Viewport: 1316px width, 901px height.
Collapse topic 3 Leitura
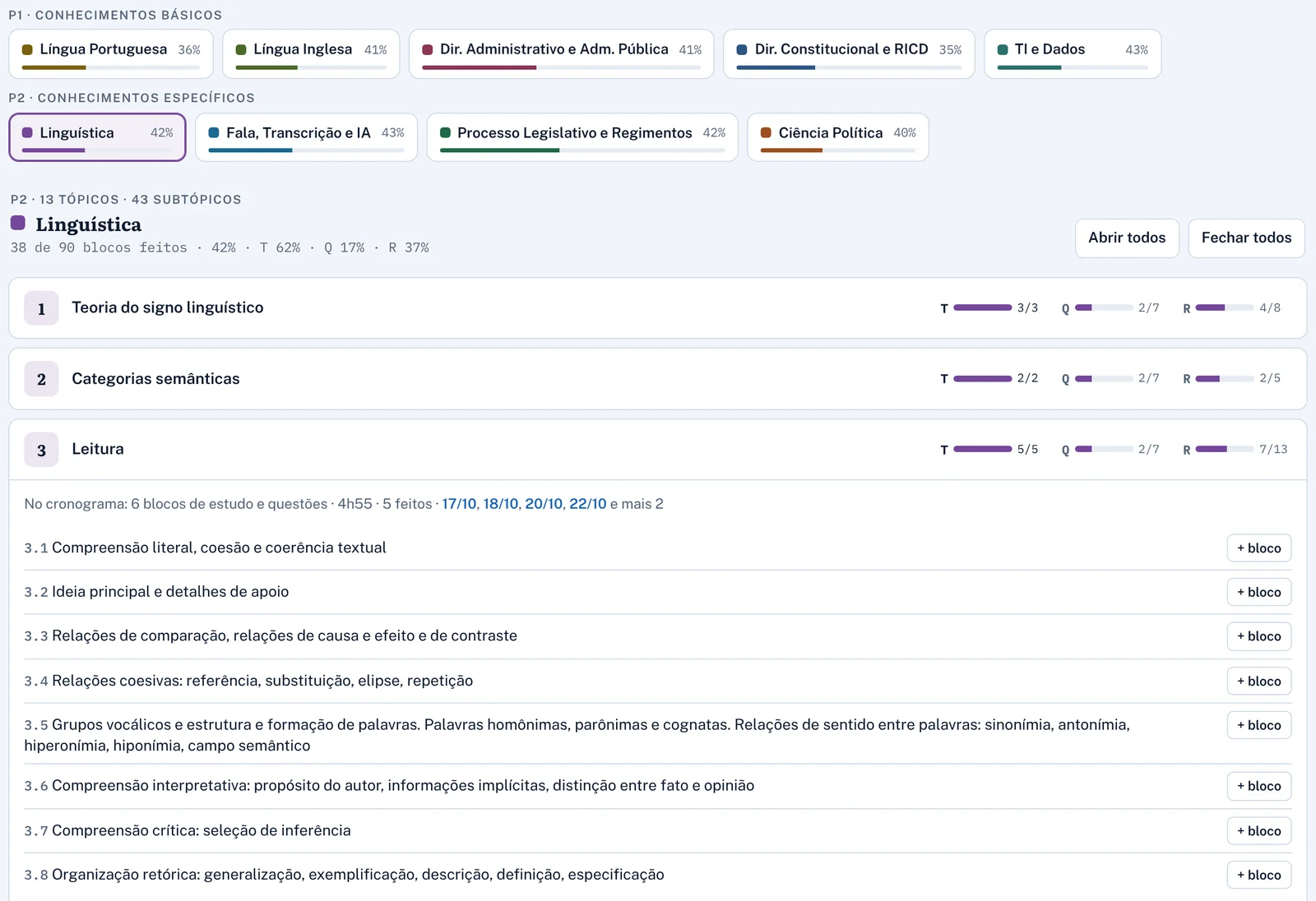tap(658, 450)
